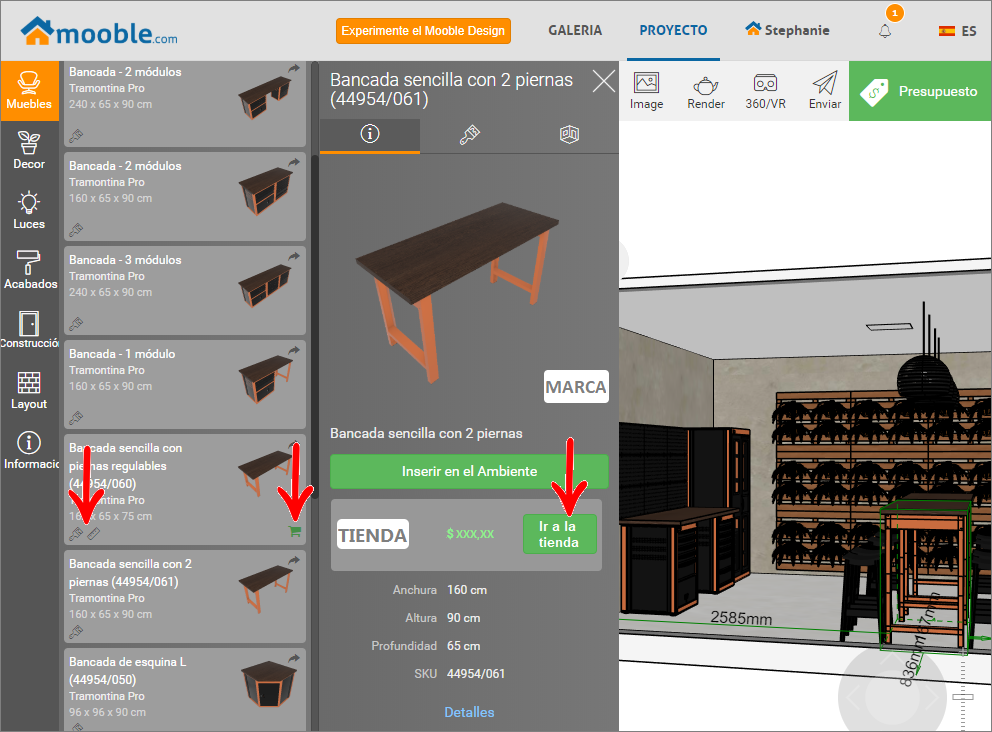Click the Profundidad value 65 cm
Viewport: 992px width, 732px height.
(464, 646)
